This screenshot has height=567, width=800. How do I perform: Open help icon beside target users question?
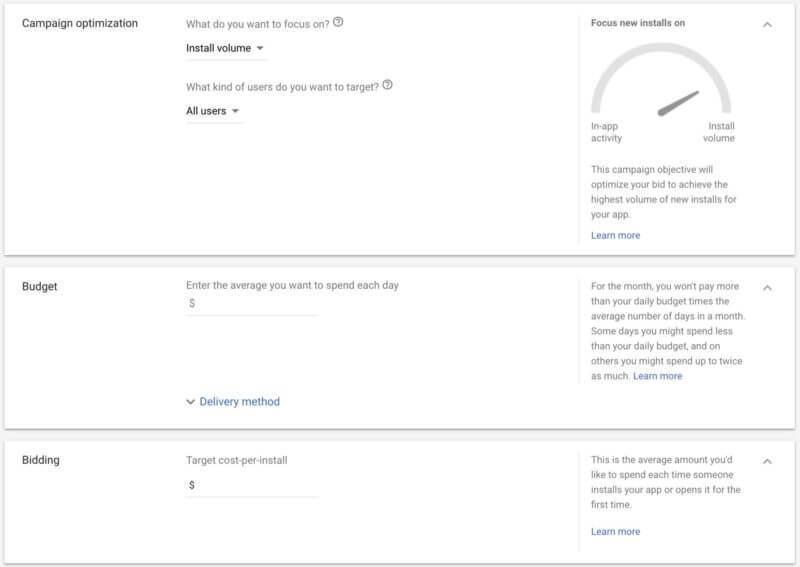(x=387, y=85)
